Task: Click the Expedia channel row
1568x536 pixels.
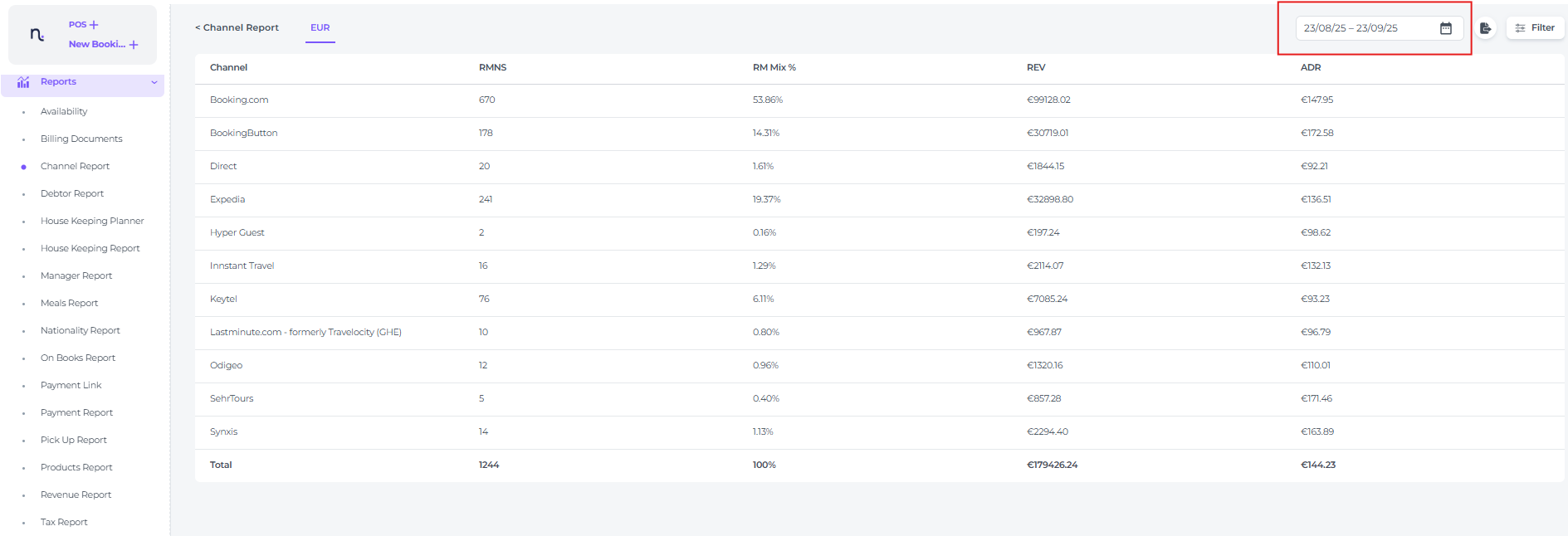Action: click(227, 200)
